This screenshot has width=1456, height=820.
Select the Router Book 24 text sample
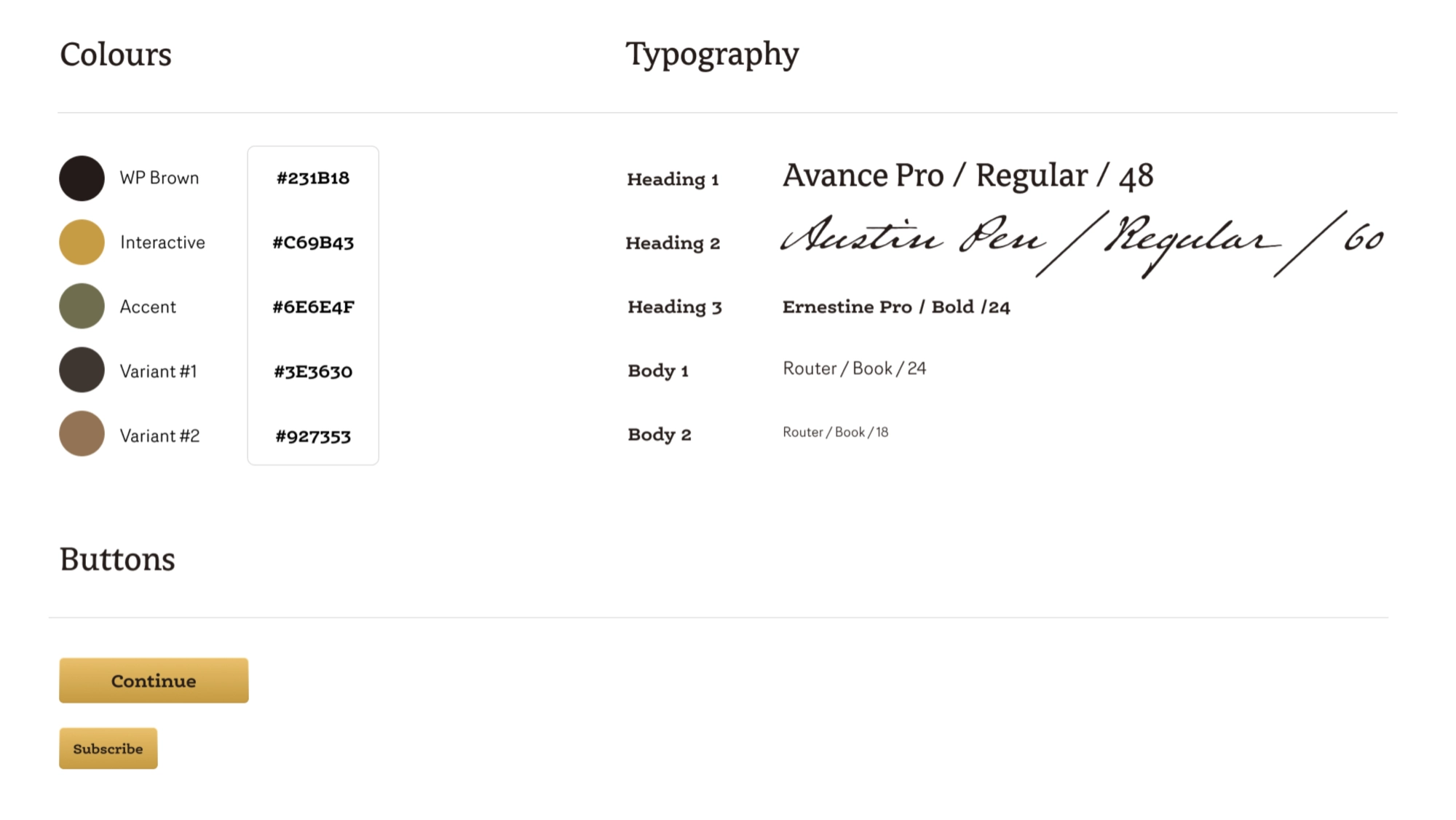(854, 368)
